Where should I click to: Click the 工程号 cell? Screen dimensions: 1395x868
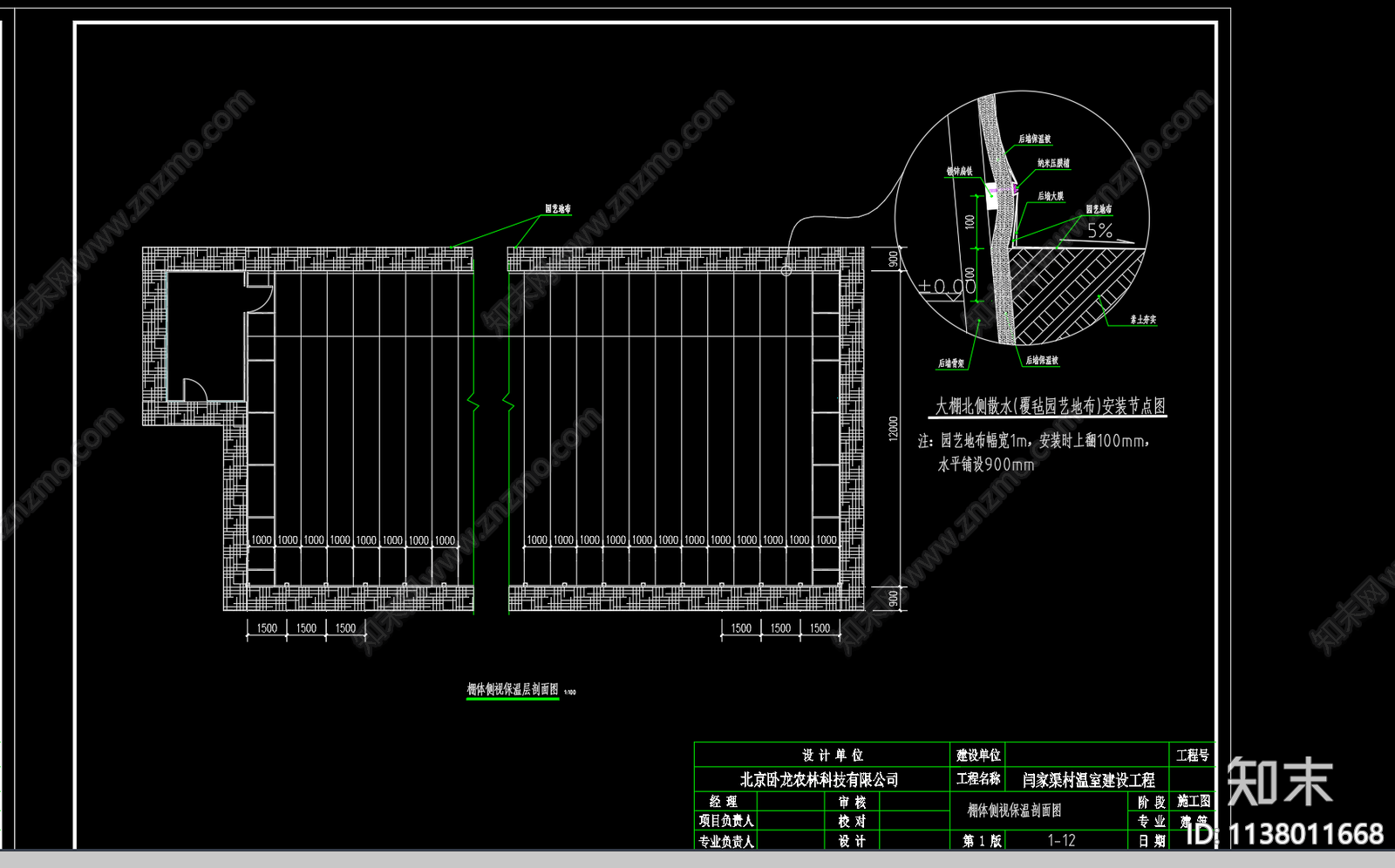tap(1193, 755)
